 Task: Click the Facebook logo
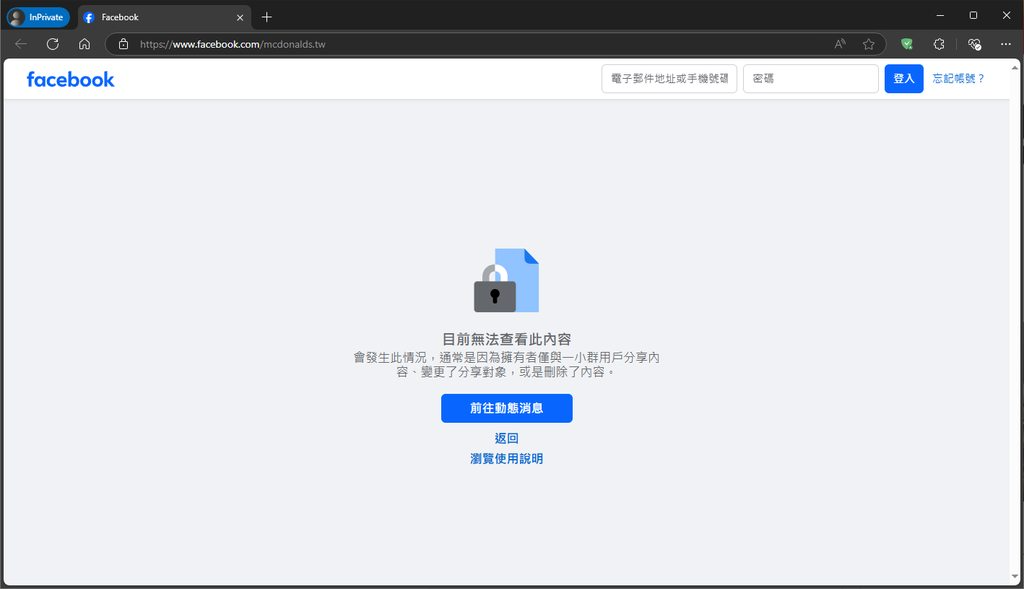[70, 78]
